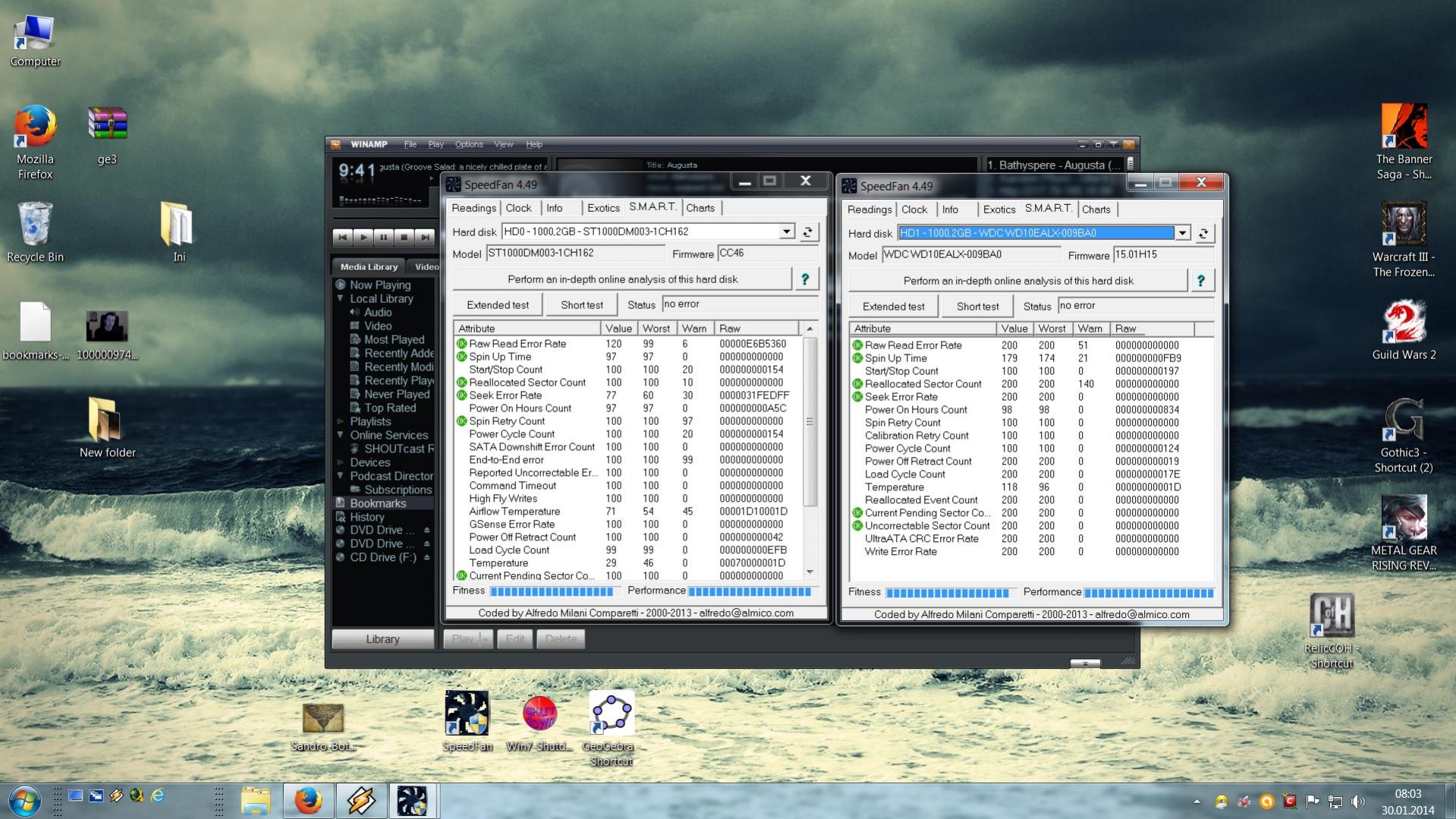Image resolution: width=1456 pixels, height=819 pixels.
Task: Refresh HD0 disk info in SpeedFan
Action: coord(808,232)
